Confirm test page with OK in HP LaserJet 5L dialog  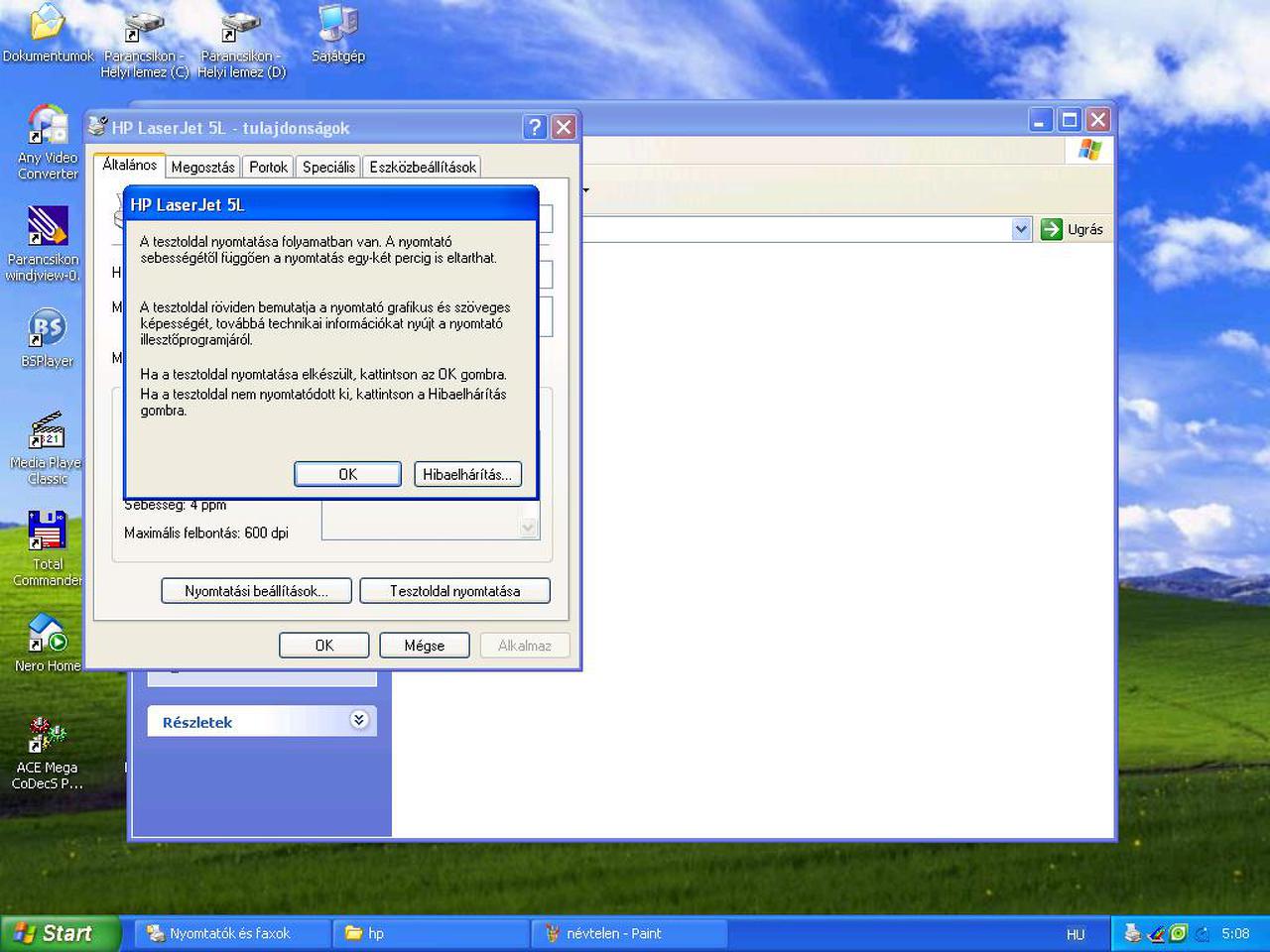pyautogui.click(x=348, y=474)
